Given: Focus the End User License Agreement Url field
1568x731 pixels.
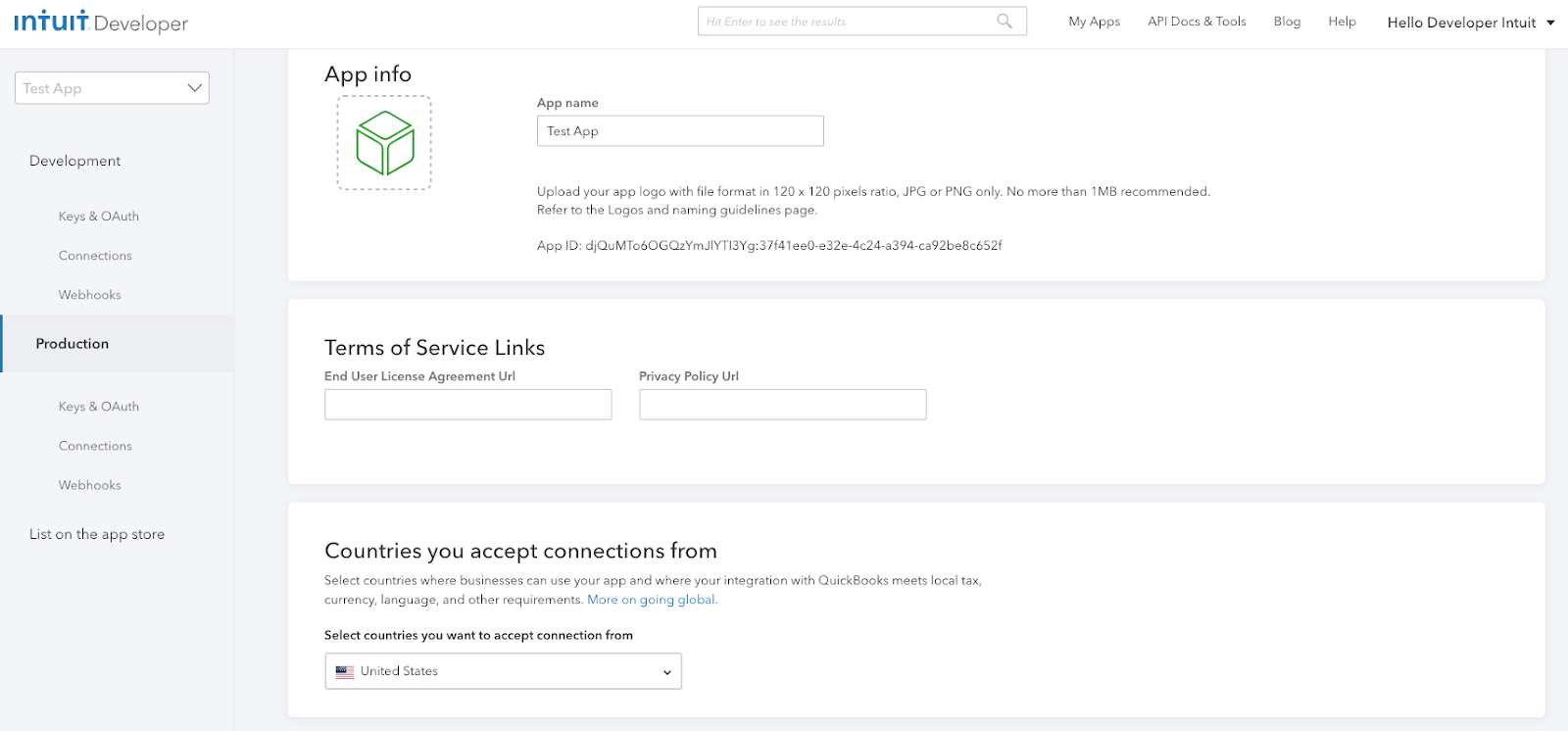Looking at the screenshot, I should (468, 405).
